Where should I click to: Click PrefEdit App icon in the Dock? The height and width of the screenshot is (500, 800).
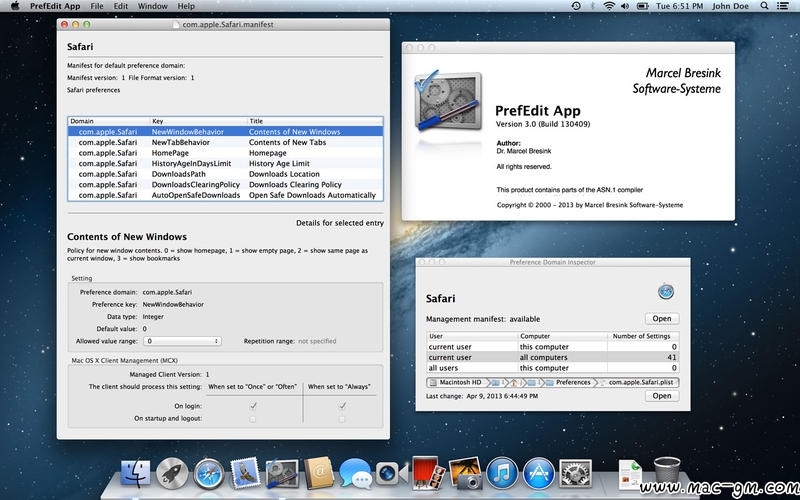point(282,474)
